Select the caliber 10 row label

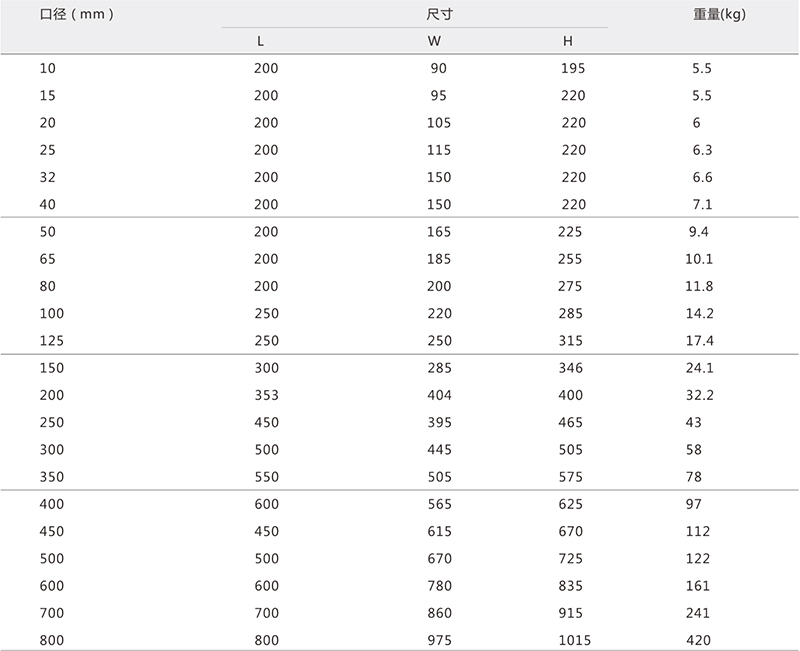pos(47,68)
